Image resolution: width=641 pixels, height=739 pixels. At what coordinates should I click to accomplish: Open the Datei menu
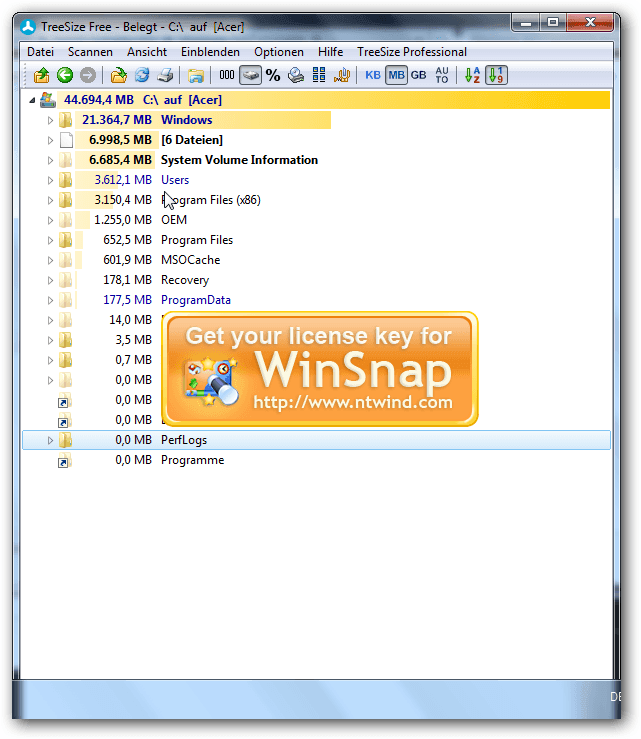pyautogui.click(x=41, y=52)
